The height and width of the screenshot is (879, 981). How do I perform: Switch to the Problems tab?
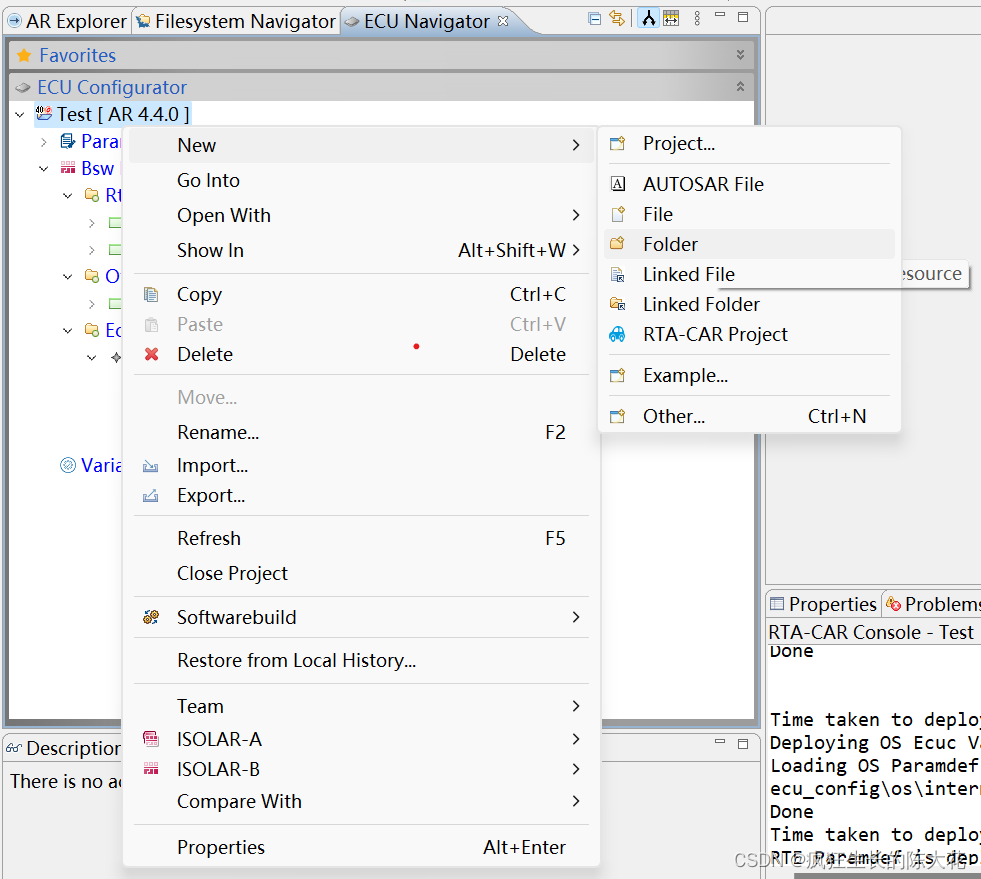pyautogui.click(x=938, y=603)
